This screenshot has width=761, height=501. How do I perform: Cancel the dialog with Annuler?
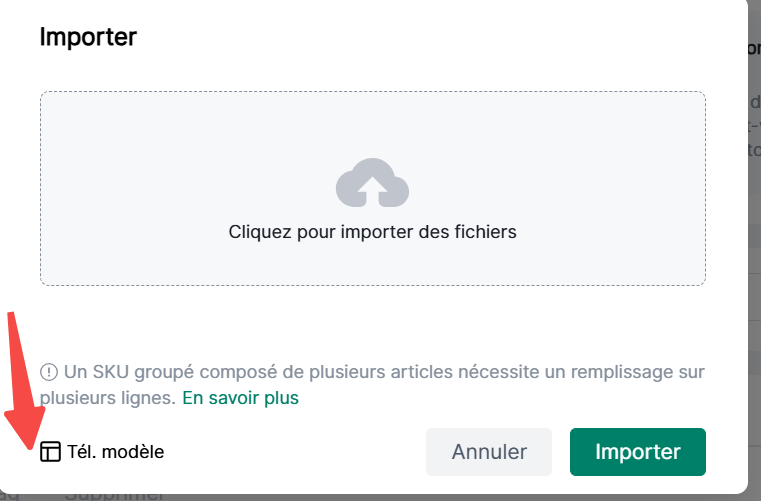[x=489, y=452]
